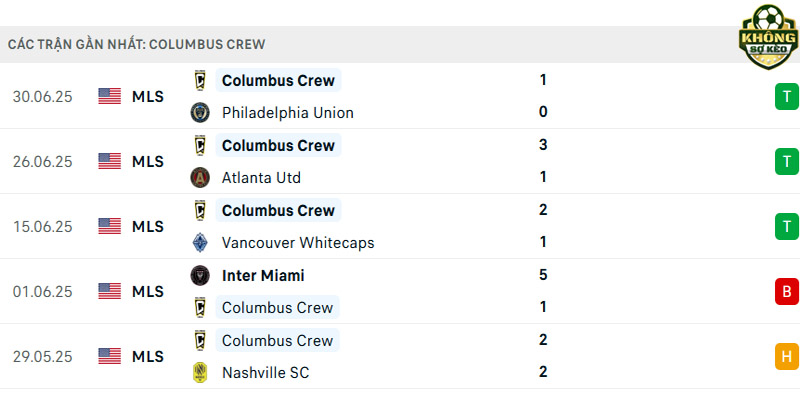
Task: Click the Atlanta Utd team name
Action: [261, 178]
